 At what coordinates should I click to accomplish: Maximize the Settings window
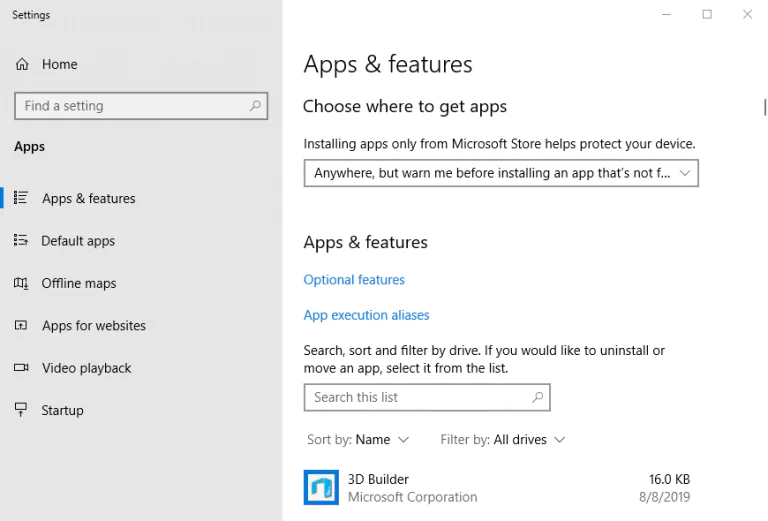pos(707,14)
